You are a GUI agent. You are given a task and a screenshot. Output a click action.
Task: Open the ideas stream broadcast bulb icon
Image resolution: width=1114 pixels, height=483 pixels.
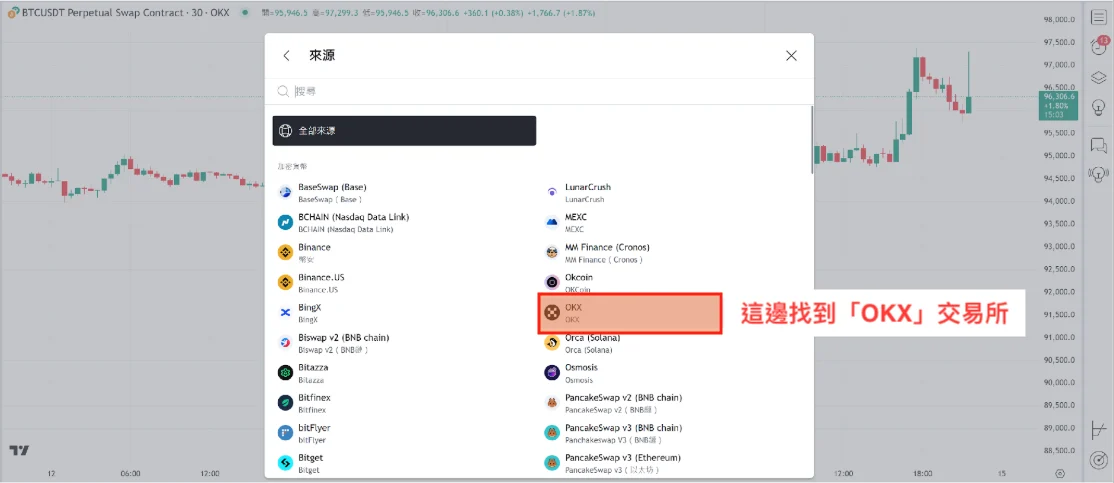[x=1098, y=174]
